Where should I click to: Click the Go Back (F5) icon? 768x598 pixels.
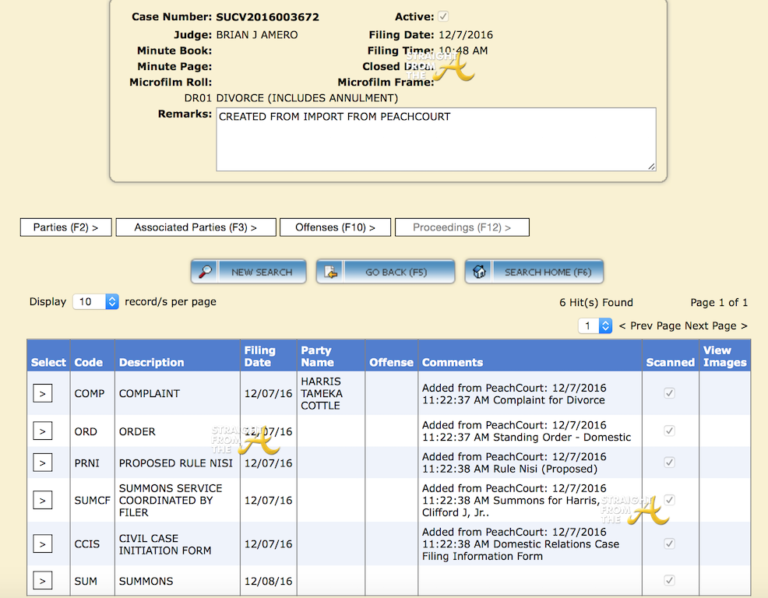click(332, 271)
